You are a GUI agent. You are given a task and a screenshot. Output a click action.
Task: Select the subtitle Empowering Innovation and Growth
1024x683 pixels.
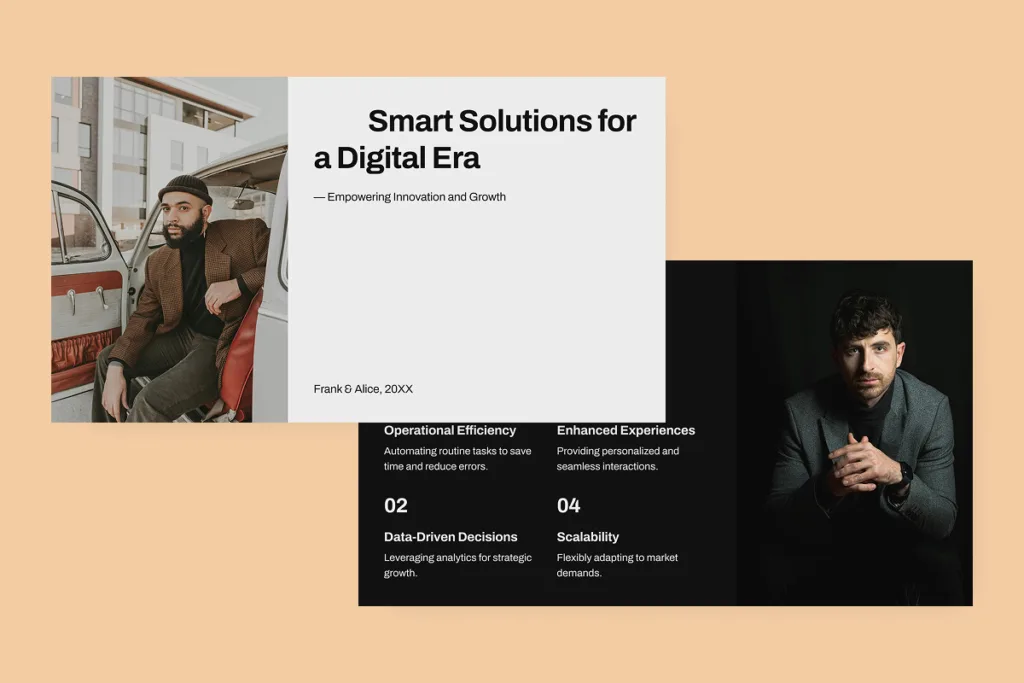tap(411, 196)
